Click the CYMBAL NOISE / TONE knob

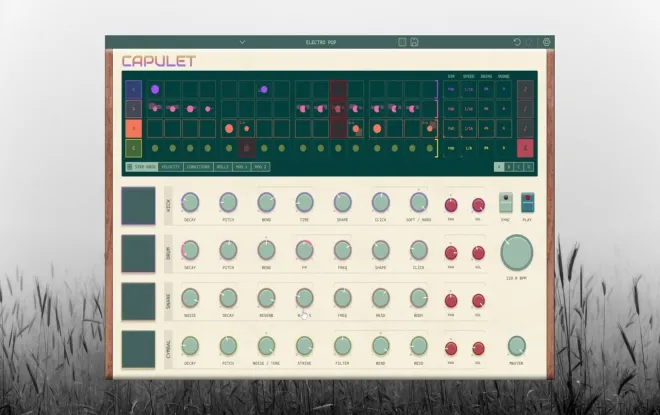[266, 346]
